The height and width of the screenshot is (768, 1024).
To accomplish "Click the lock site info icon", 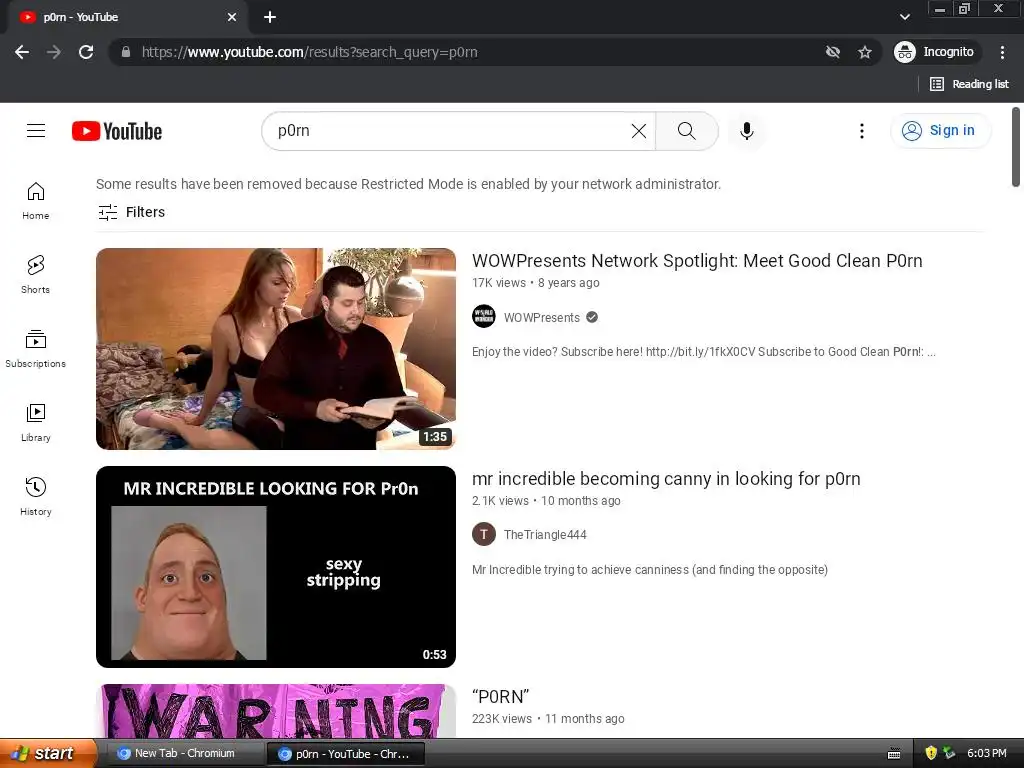I will [x=126, y=52].
